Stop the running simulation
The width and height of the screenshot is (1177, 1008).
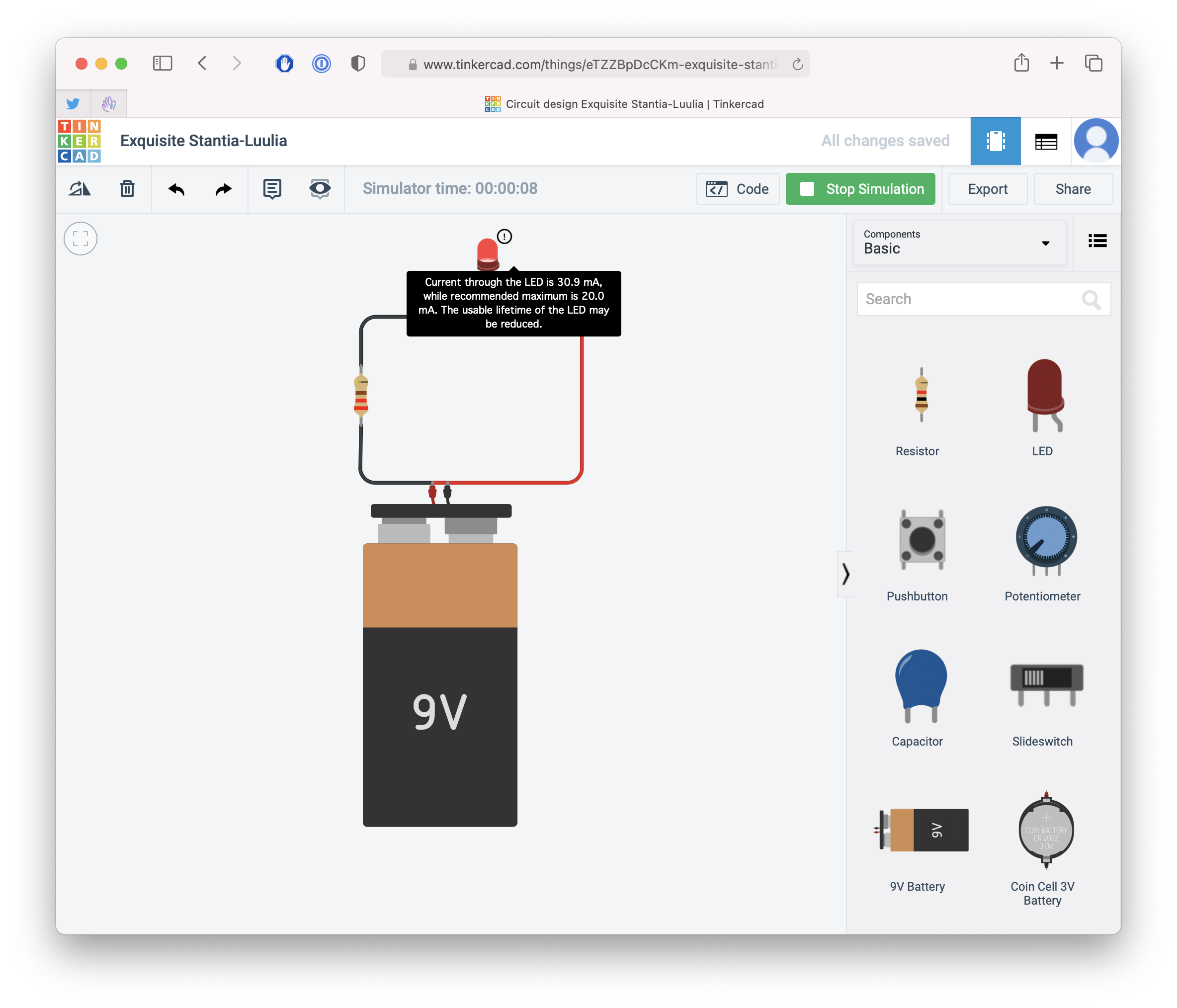[860, 189]
